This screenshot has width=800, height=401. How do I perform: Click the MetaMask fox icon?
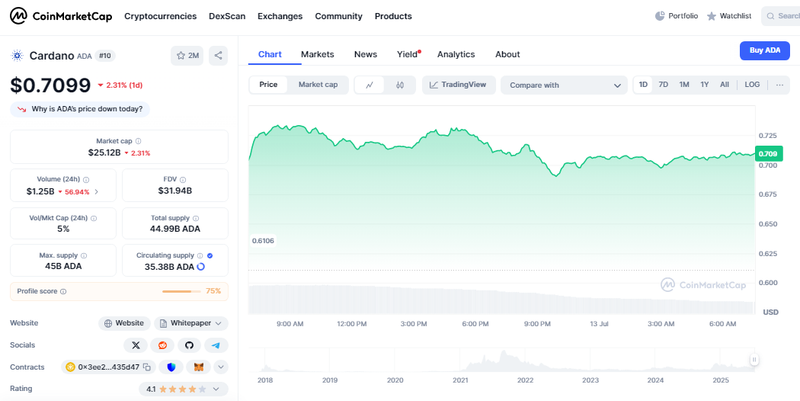[x=198, y=367]
